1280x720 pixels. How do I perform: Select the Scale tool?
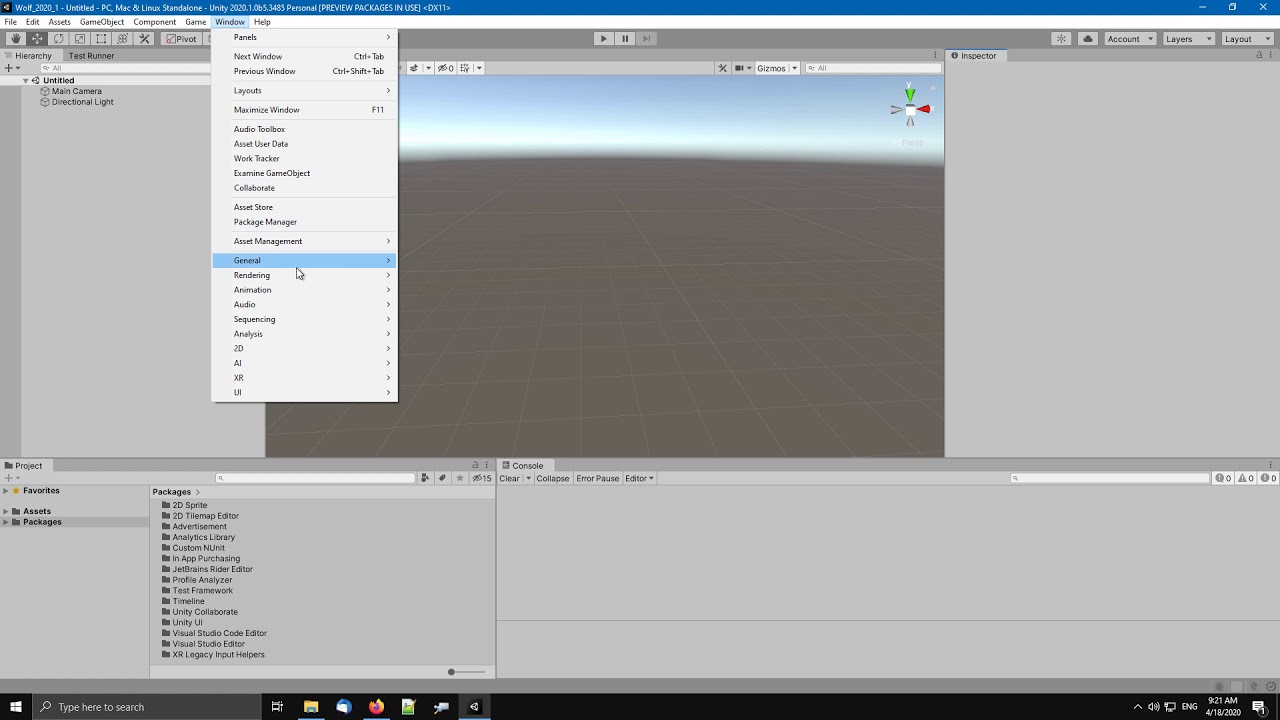click(x=80, y=38)
